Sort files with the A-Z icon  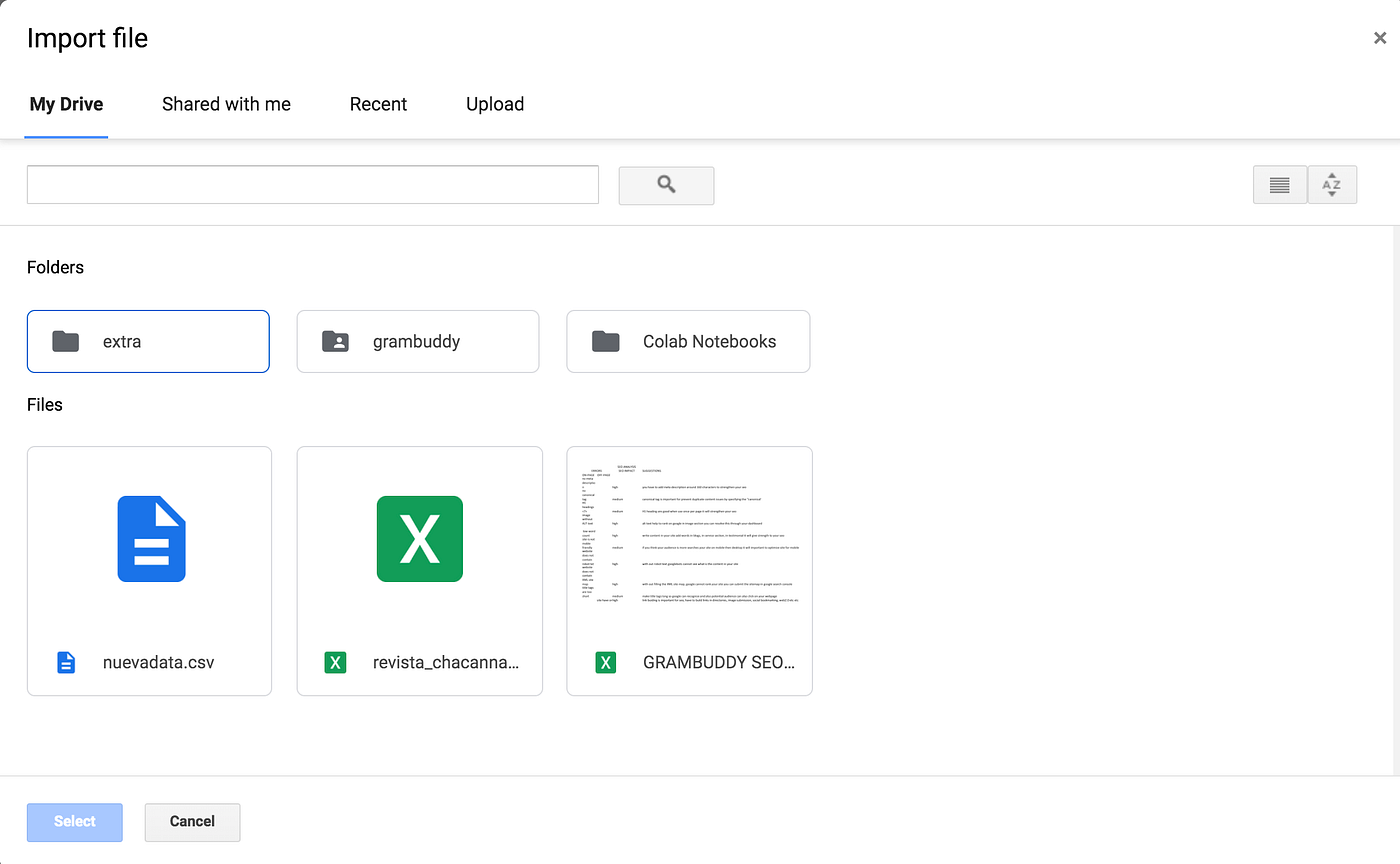1332,184
